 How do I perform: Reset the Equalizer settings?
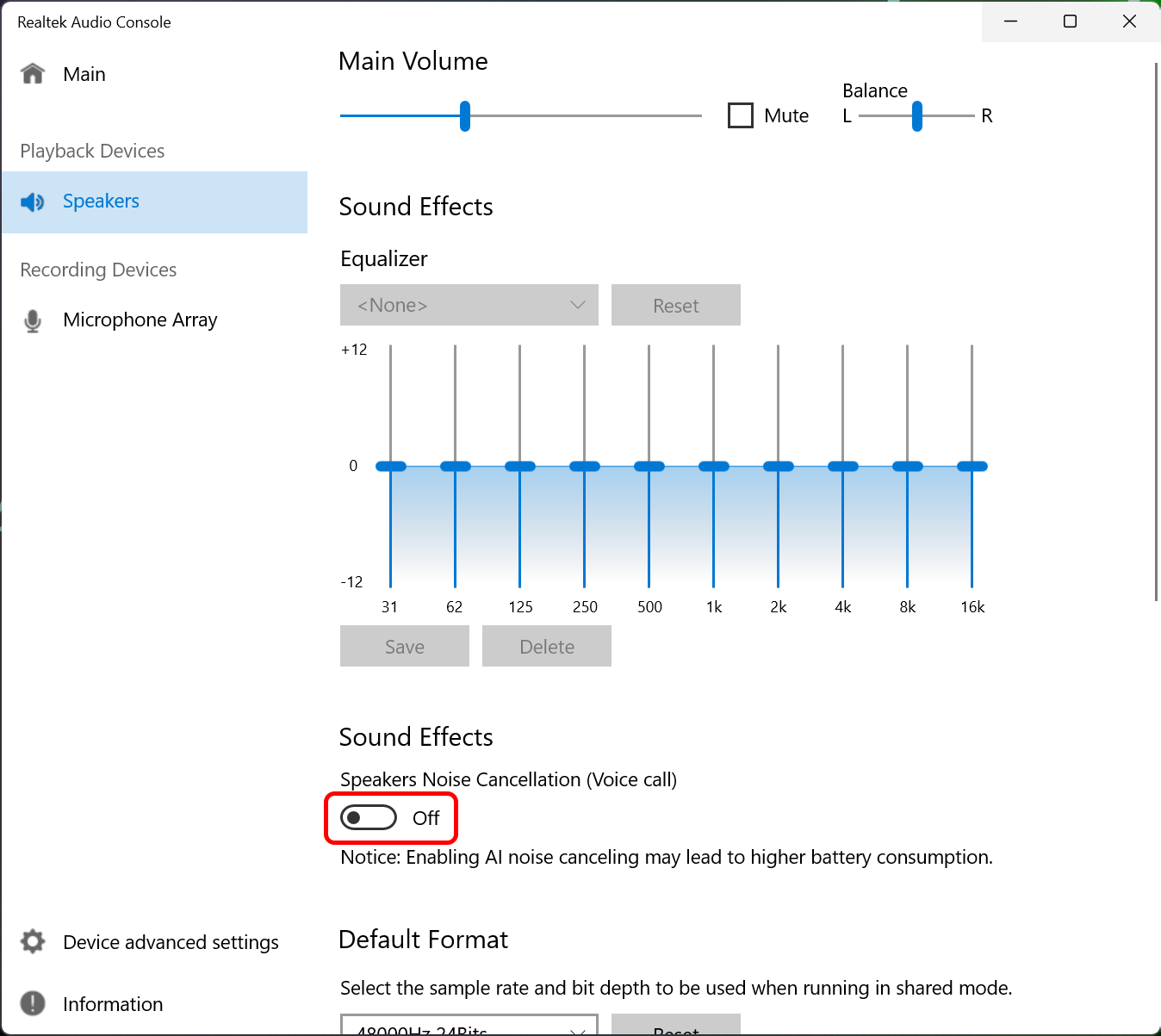[675, 305]
